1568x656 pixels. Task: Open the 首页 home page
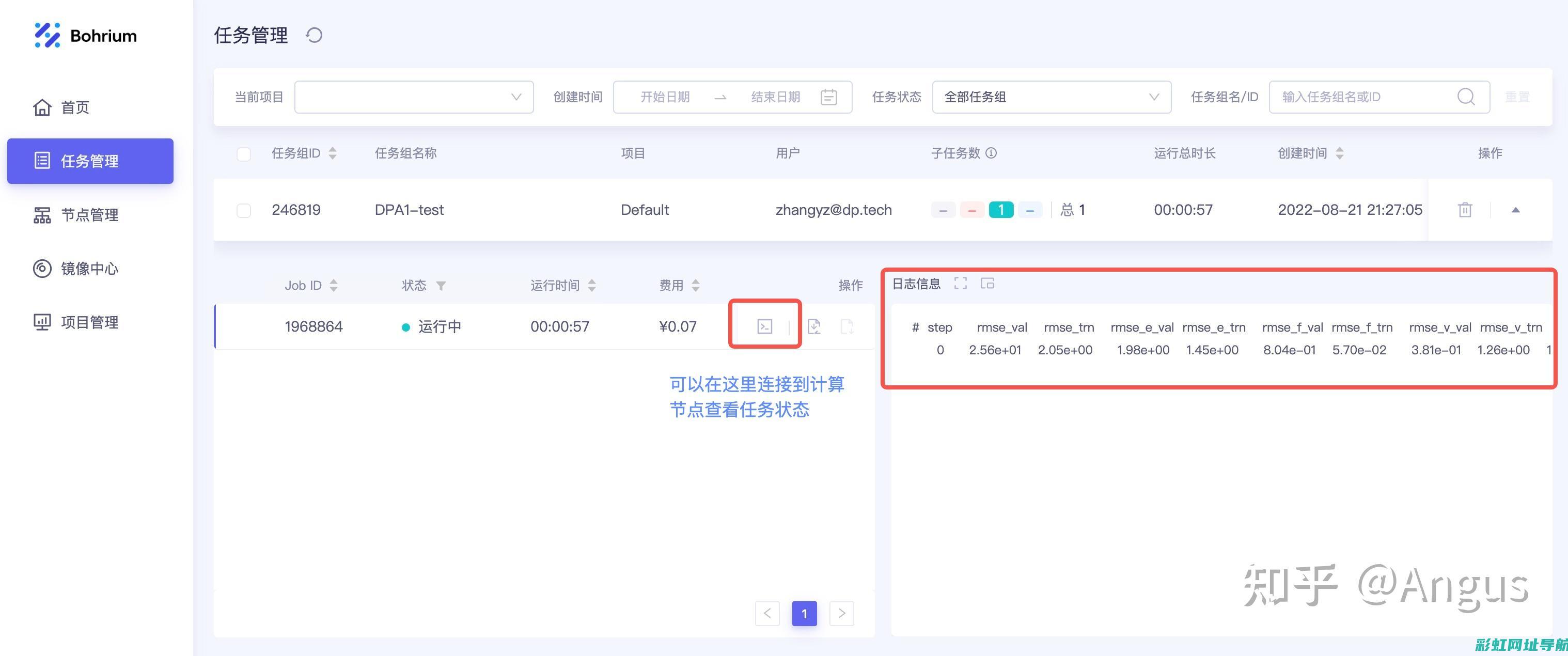click(61, 108)
